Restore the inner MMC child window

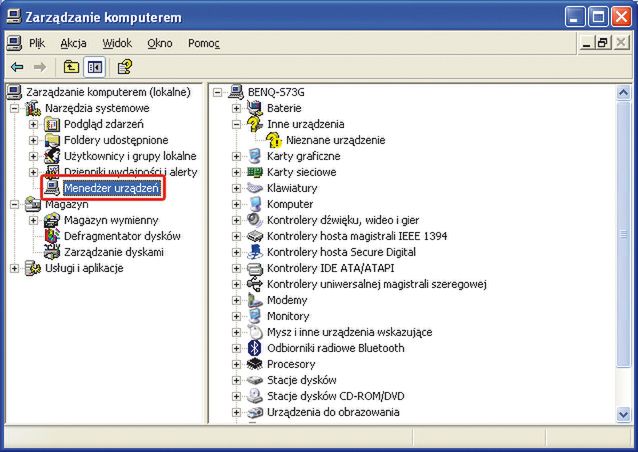603,42
